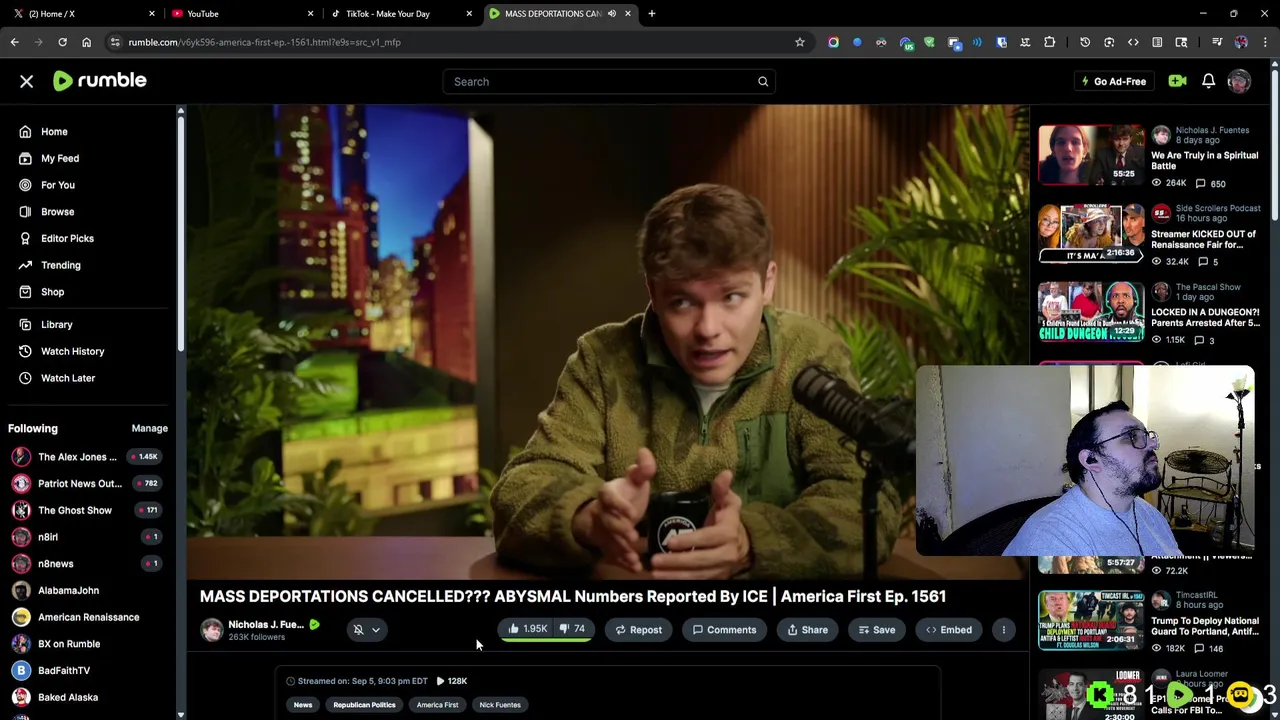The width and height of the screenshot is (1280, 720).
Task: Open the Chrome three-dot menu
Action: tap(1265, 42)
